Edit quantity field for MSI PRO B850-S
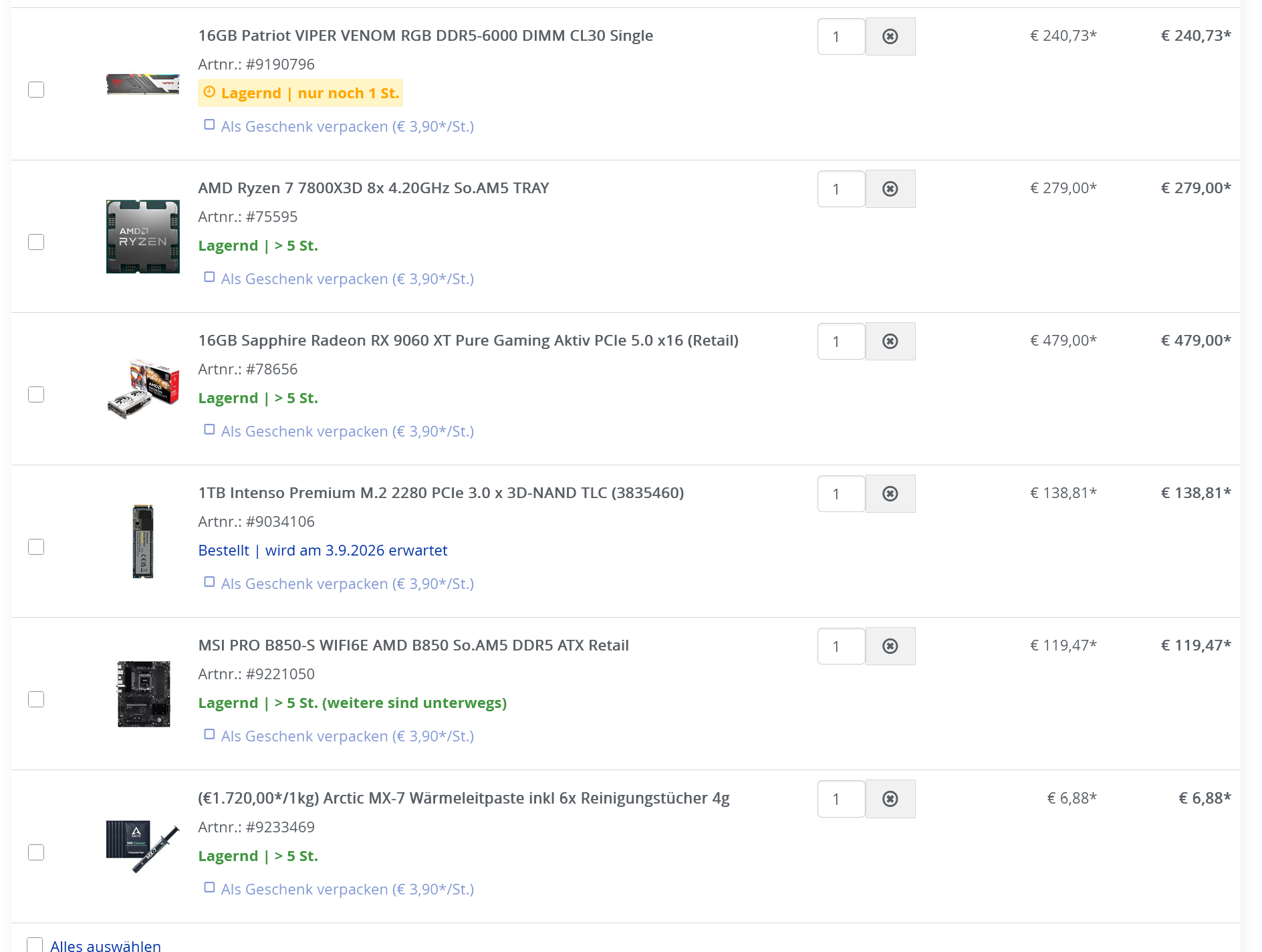The width and height of the screenshot is (1262, 952). coord(842,646)
